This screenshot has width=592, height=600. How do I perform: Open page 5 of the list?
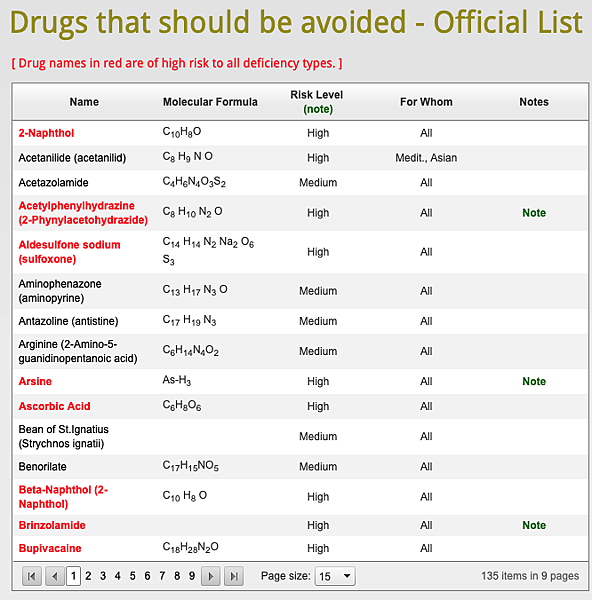coord(132,576)
